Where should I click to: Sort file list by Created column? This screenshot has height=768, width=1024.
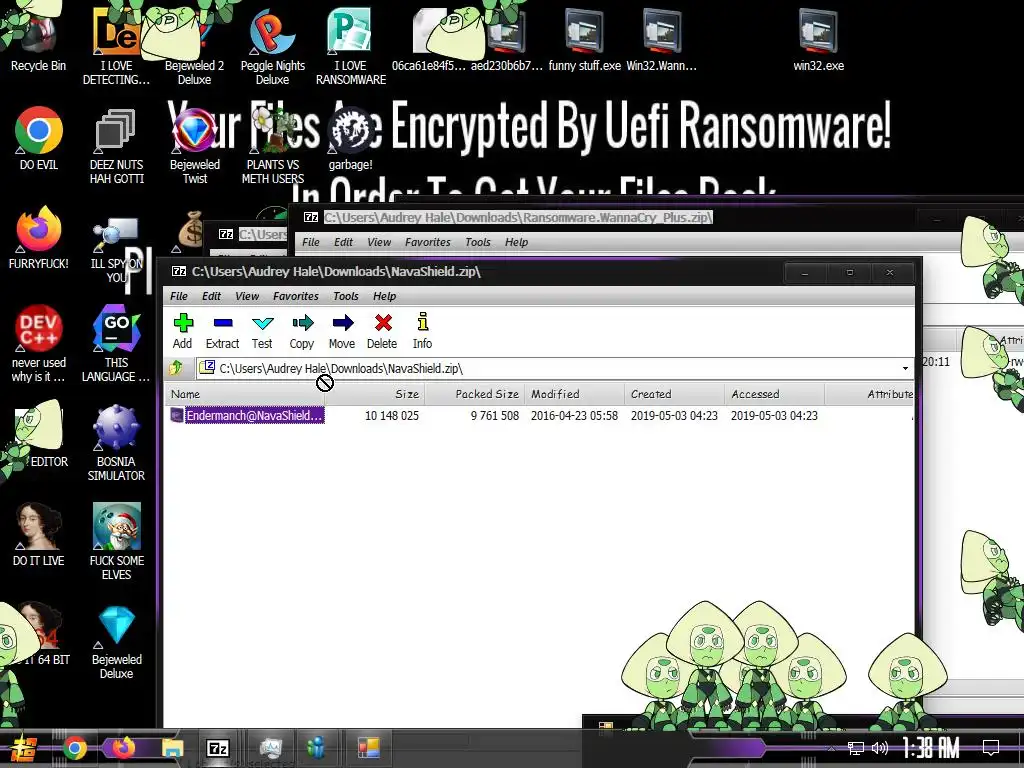click(675, 394)
